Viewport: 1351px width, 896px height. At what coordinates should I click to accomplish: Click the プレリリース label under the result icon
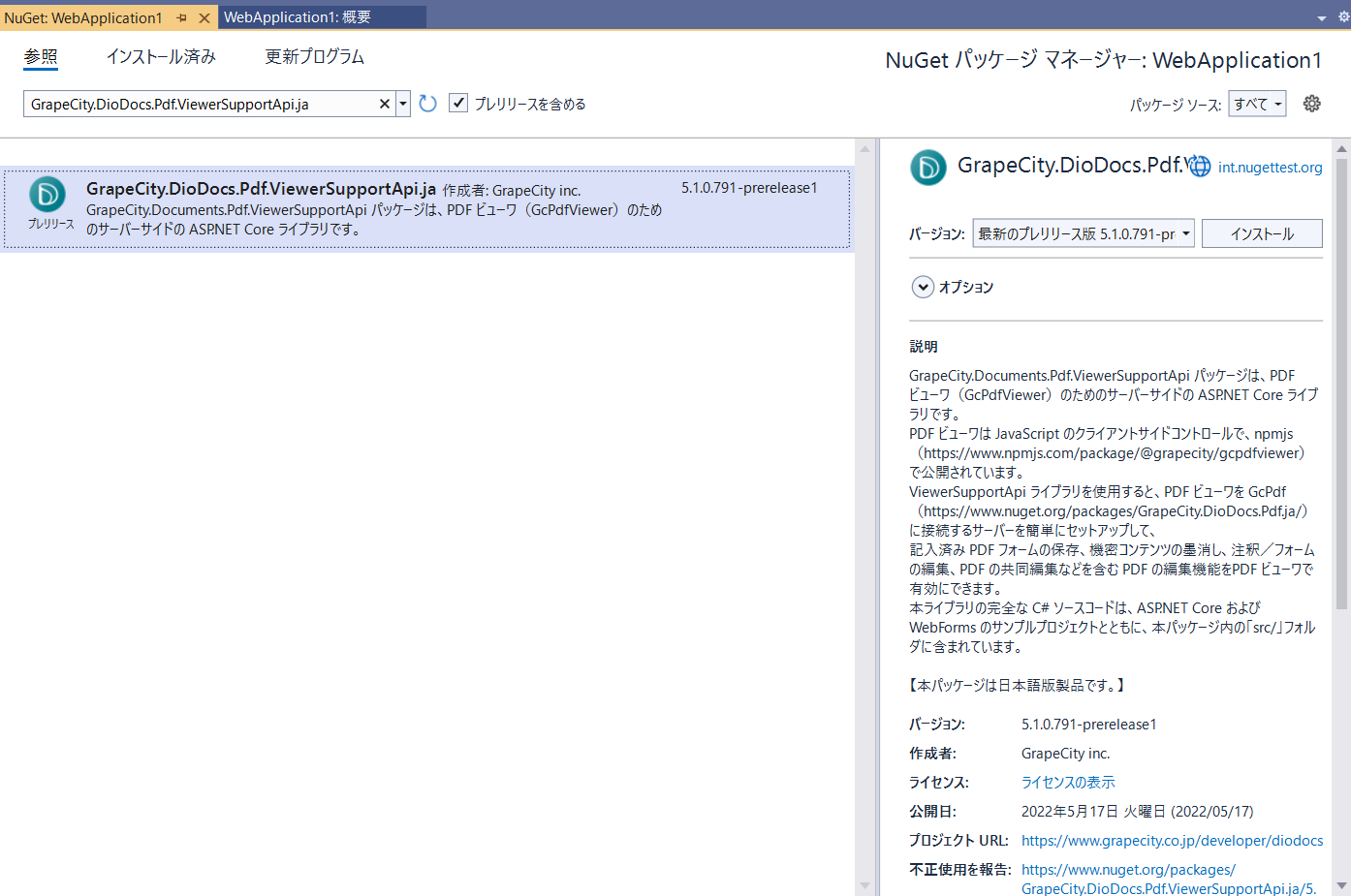point(51,224)
